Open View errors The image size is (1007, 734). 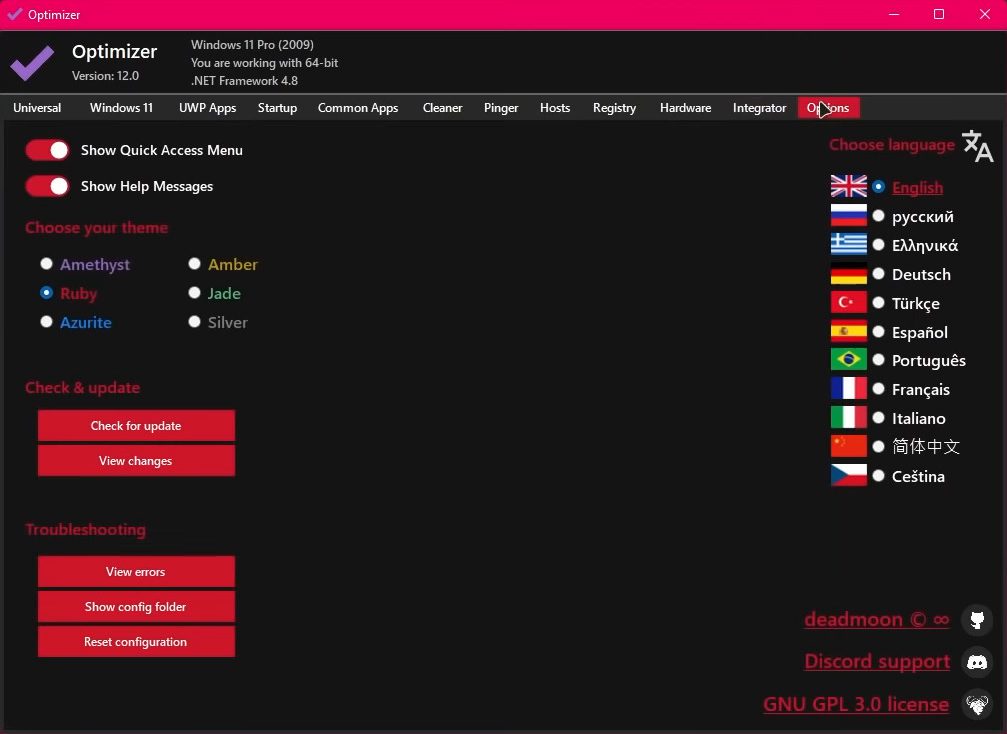[x=136, y=572]
